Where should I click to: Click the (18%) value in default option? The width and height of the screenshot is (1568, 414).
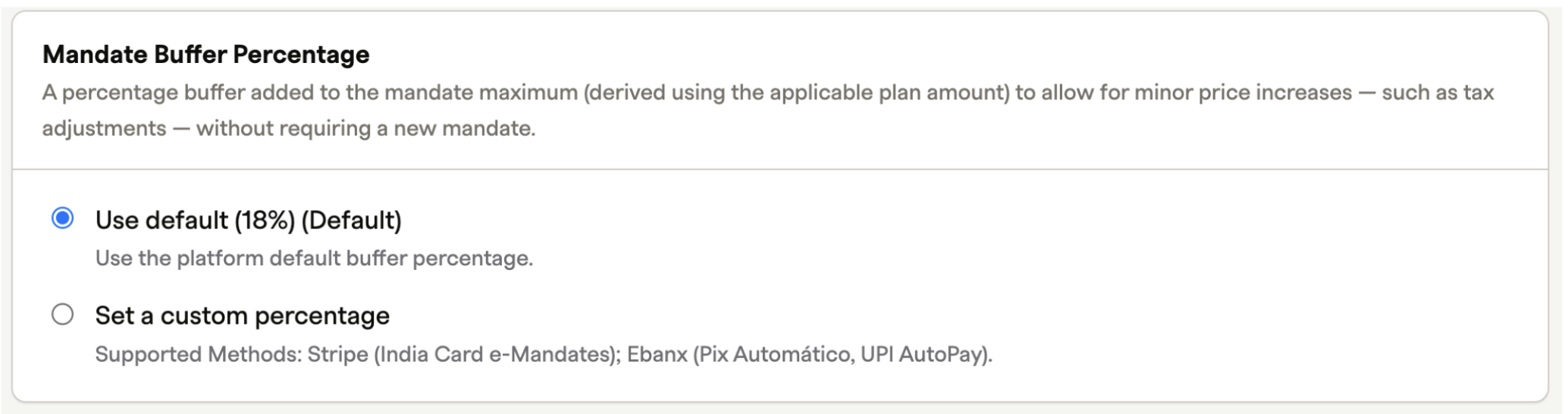265,221
